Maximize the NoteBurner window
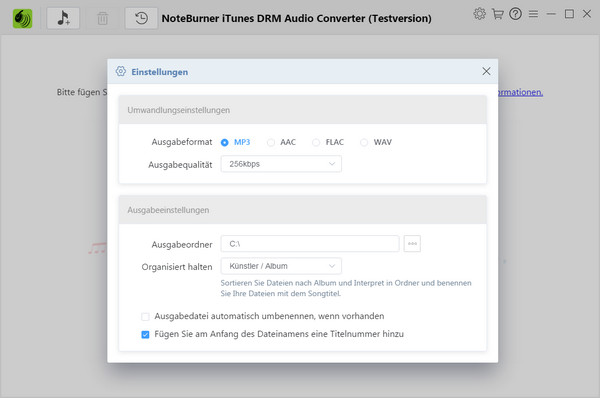600x398 pixels. (x=569, y=14)
